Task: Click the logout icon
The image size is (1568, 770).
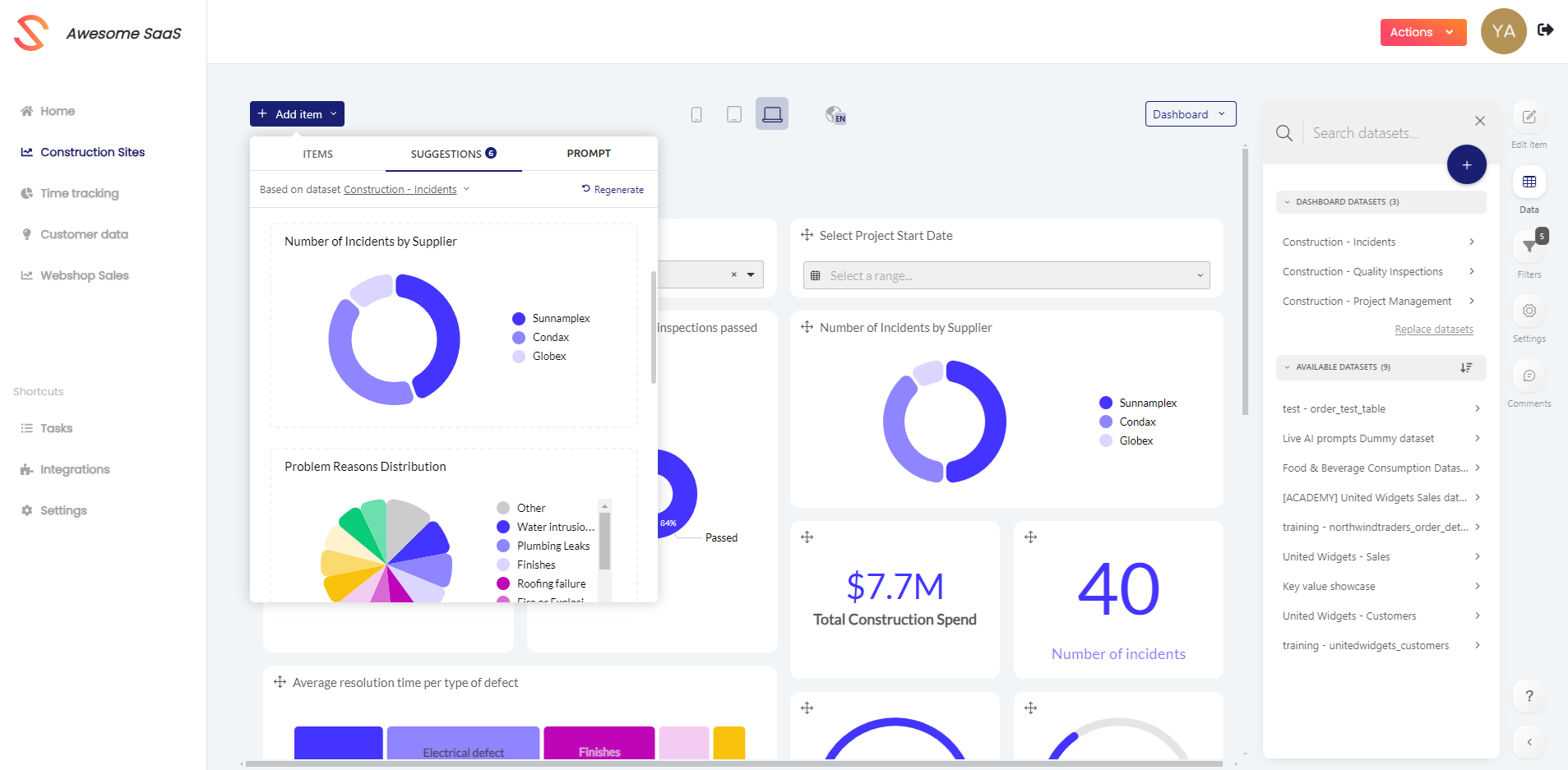Action: (x=1546, y=30)
